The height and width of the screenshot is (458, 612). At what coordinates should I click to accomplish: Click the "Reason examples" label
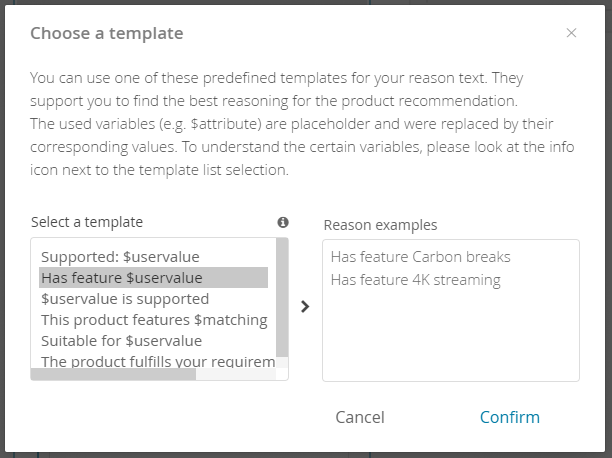click(x=380, y=225)
